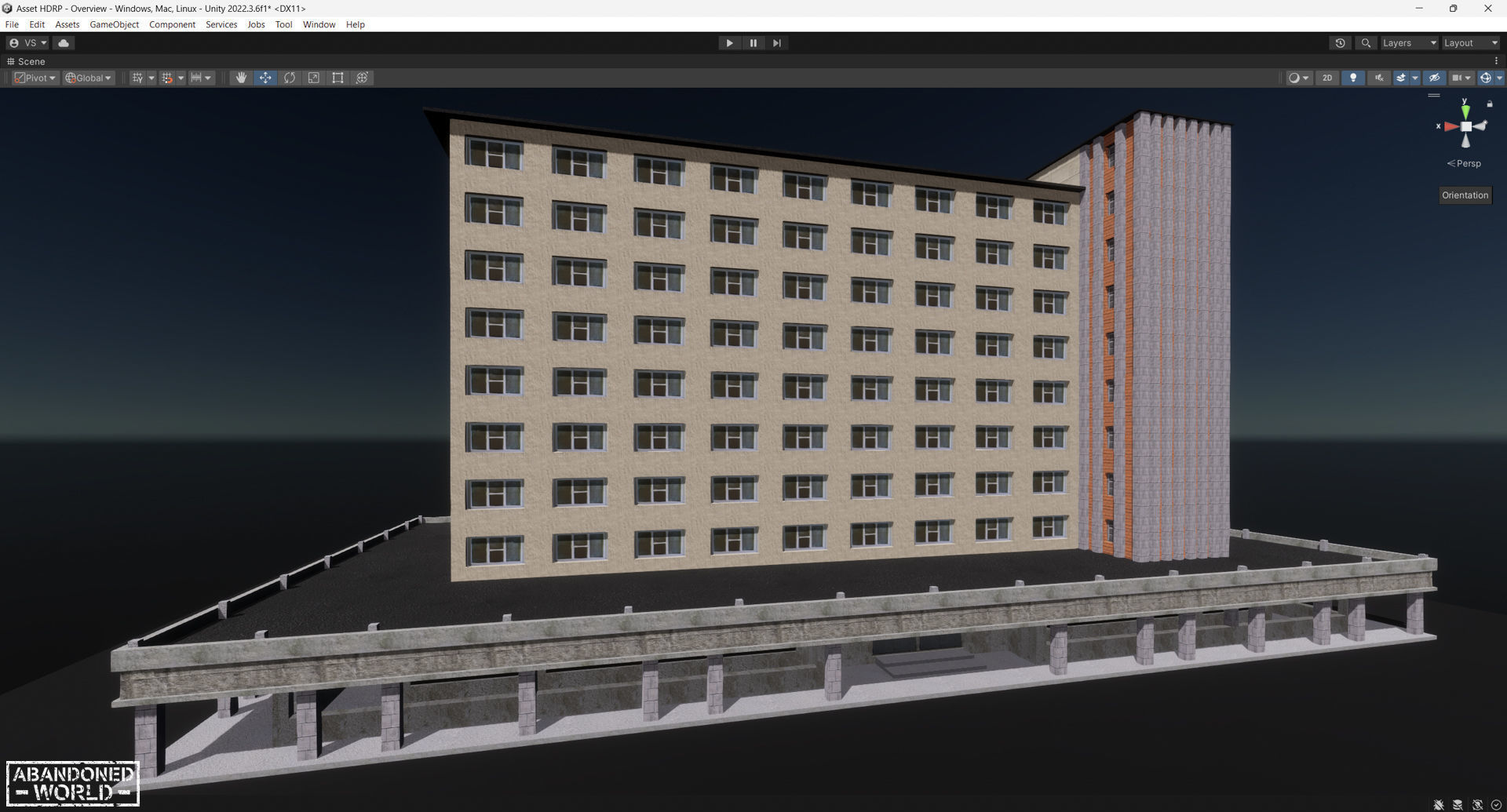1507x812 pixels.
Task: Click the cache server status icon
Action: (x=1458, y=805)
